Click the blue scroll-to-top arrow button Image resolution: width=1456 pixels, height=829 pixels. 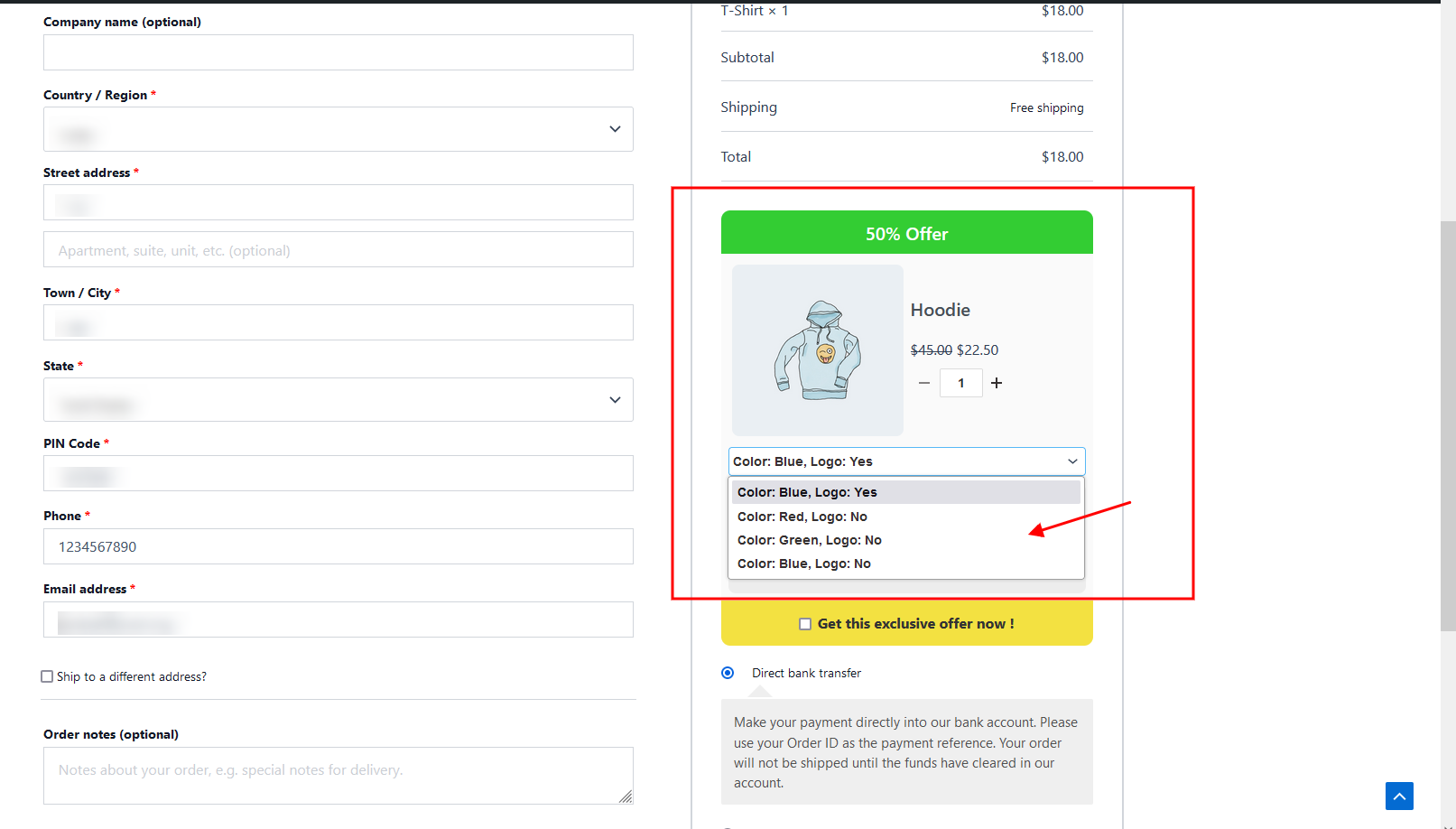pyautogui.click(x=1399, y=796)
